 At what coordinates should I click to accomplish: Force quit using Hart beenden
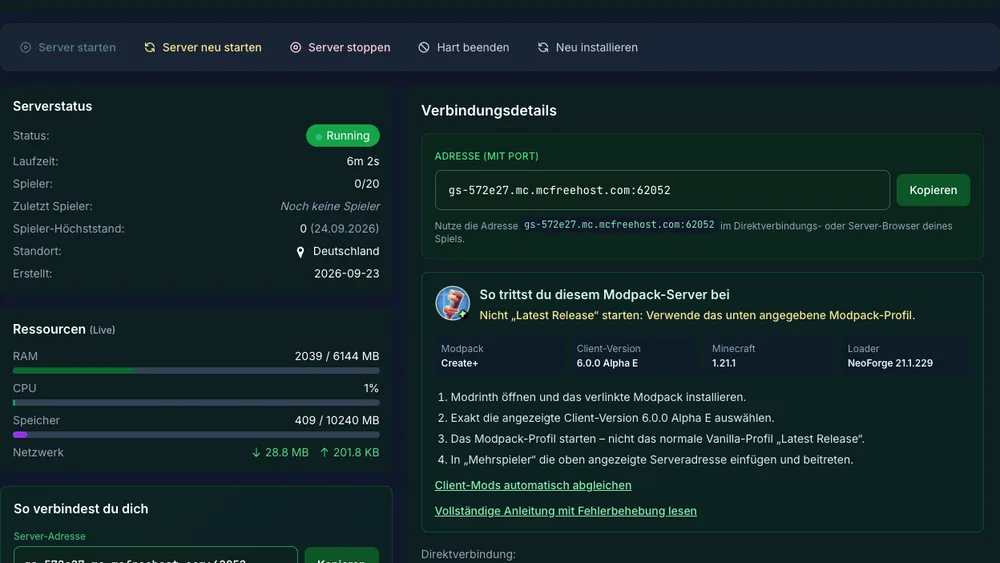464,47
